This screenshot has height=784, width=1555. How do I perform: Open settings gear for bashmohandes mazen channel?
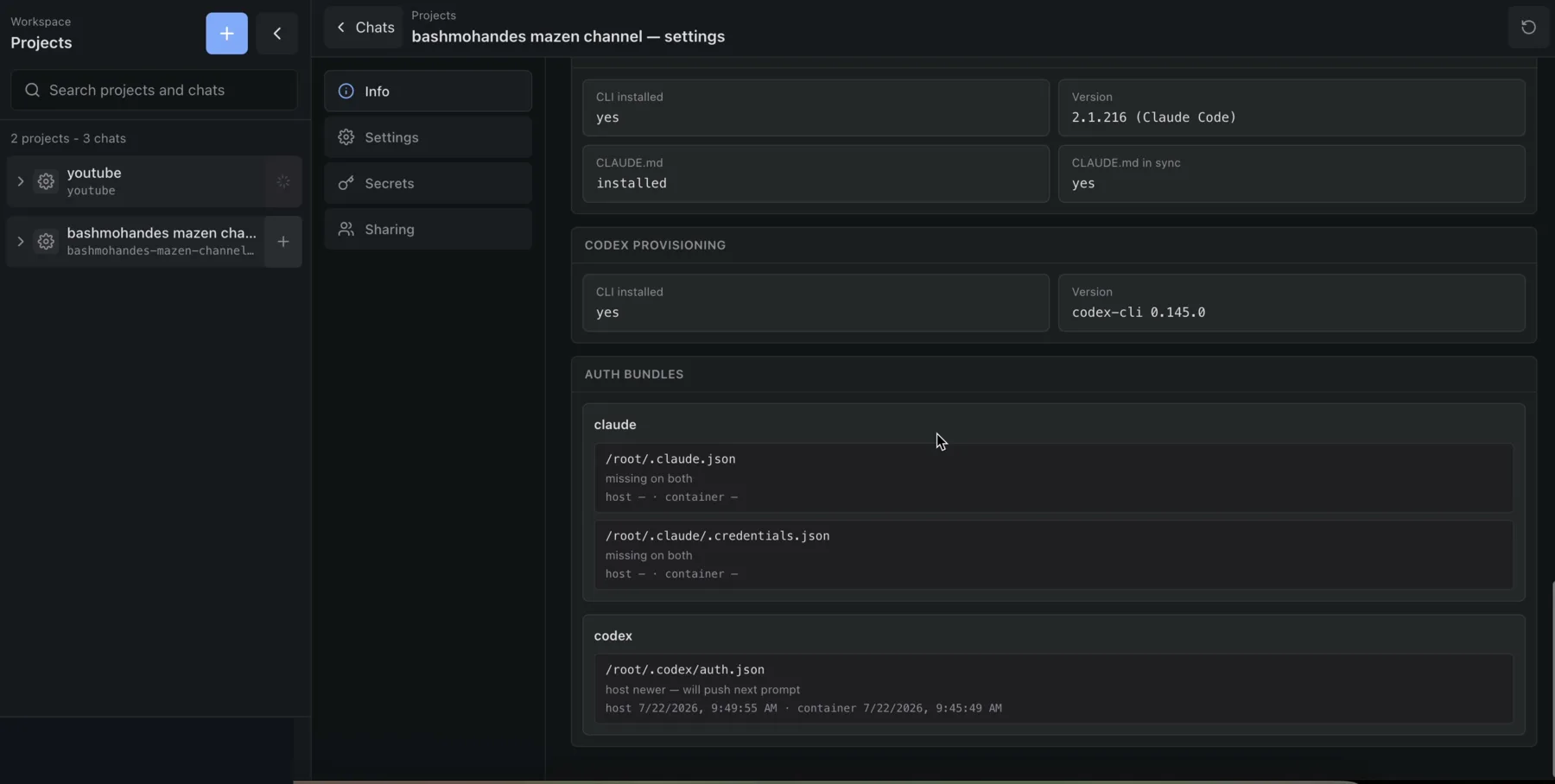(46, 242)
